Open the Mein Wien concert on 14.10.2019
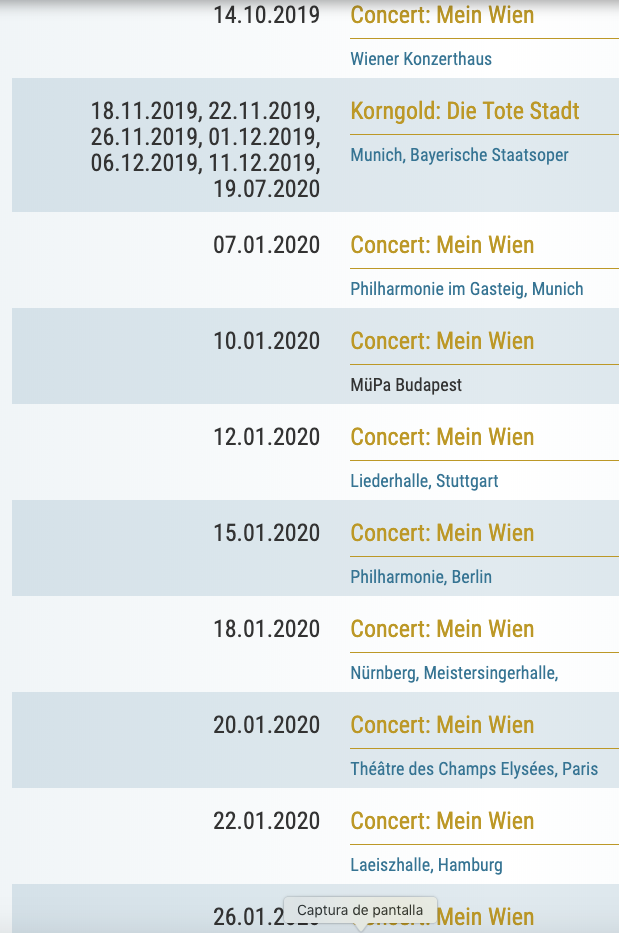The height and width of the screenshot is (933, 619). (442, 15)
